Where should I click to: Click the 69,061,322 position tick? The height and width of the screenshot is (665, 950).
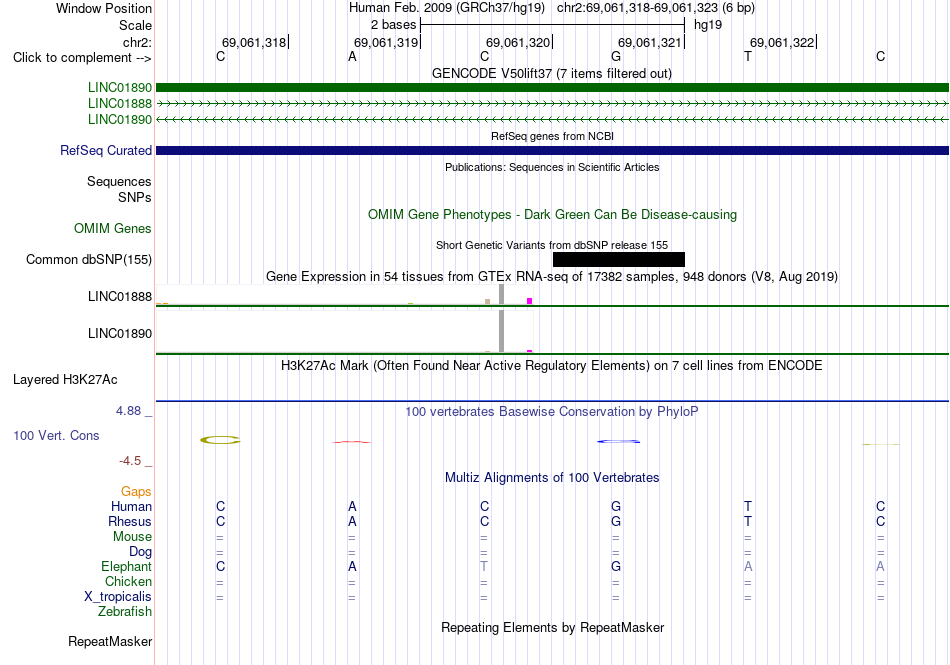pos(783,42)
